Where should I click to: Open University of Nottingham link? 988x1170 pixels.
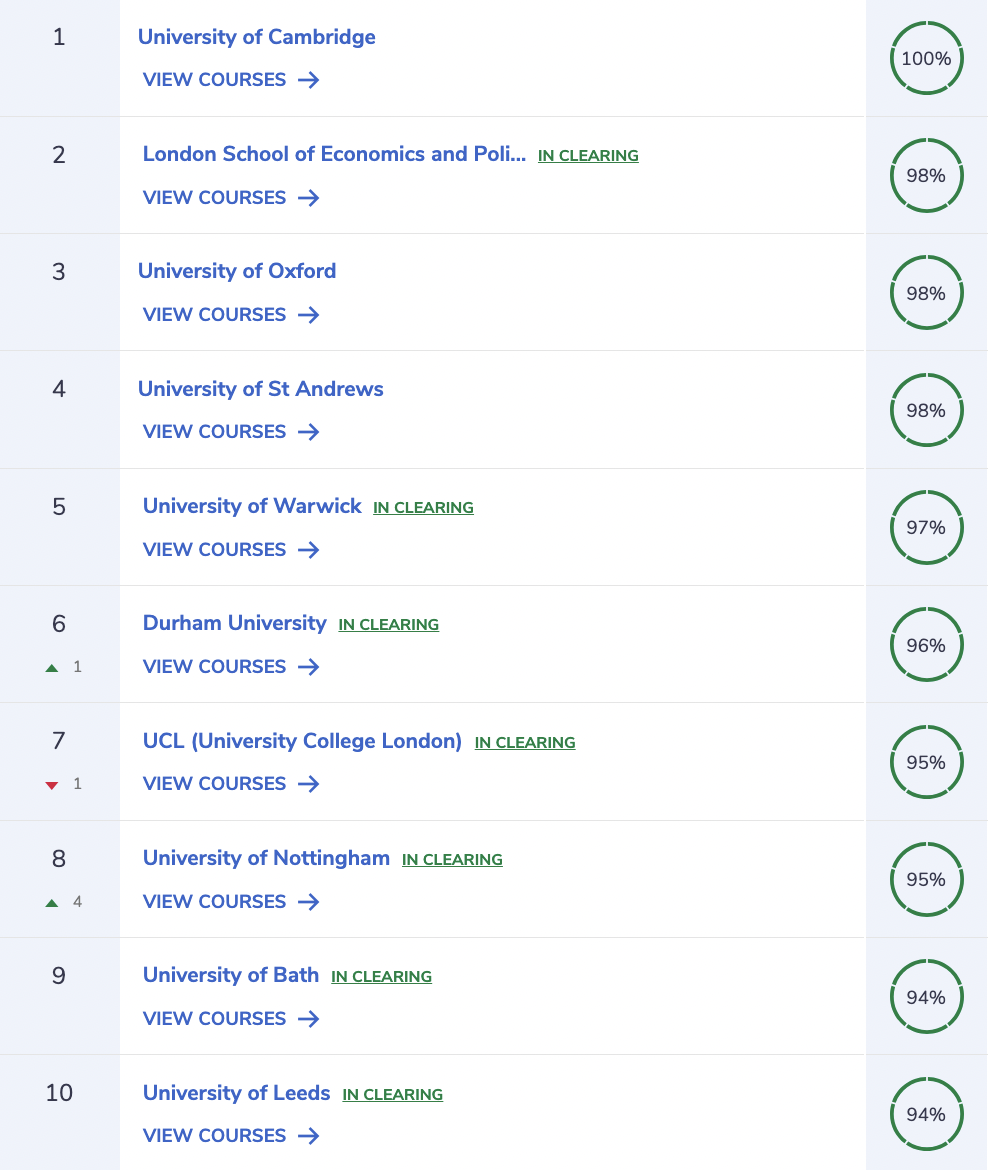pyautogui.click(x=266, y=858)
